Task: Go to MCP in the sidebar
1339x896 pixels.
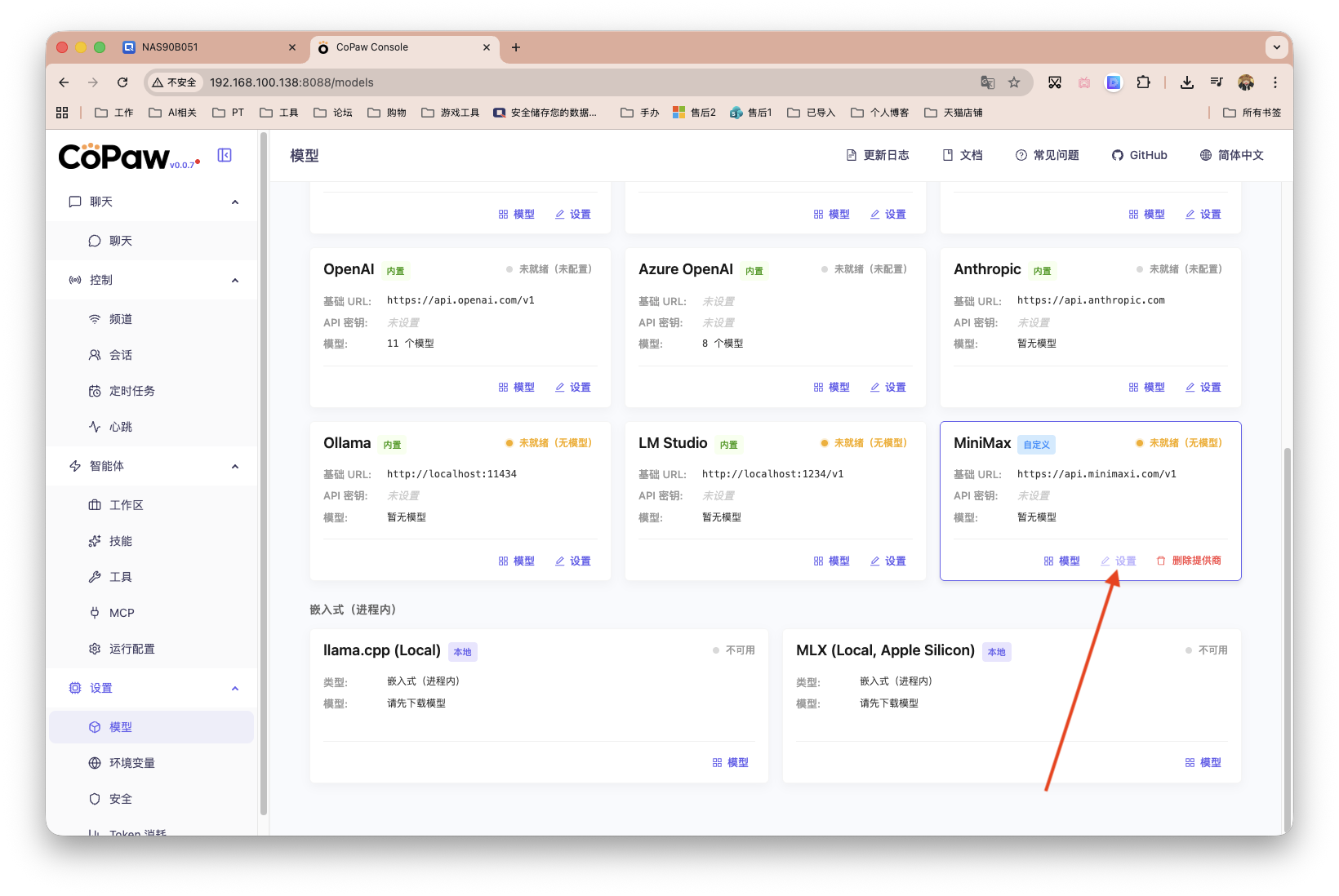Action: [122, 613]
